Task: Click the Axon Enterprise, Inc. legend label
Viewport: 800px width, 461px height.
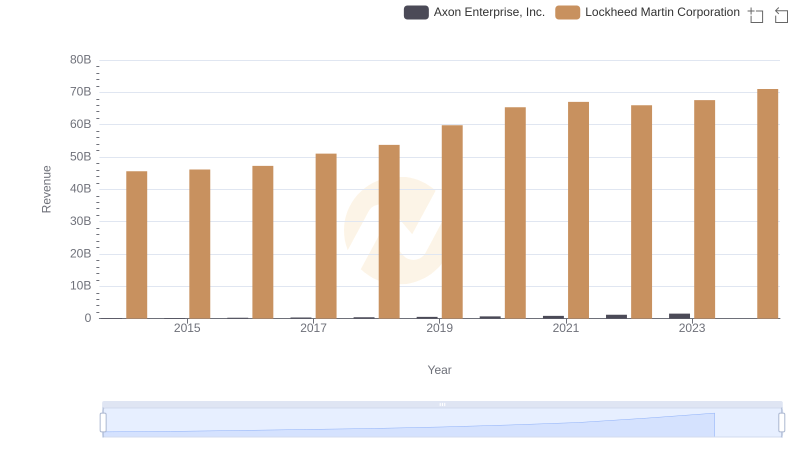Action: 489,13
